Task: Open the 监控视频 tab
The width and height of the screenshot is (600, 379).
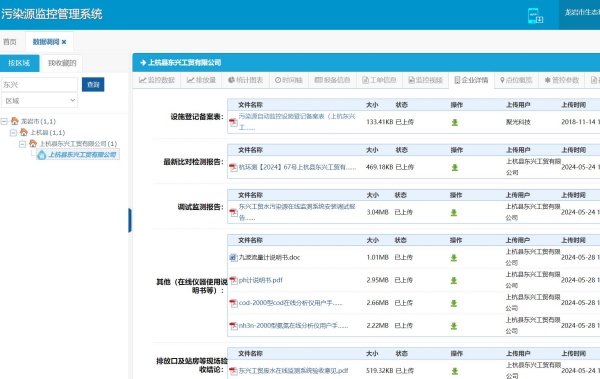Action: pos(426,80)
